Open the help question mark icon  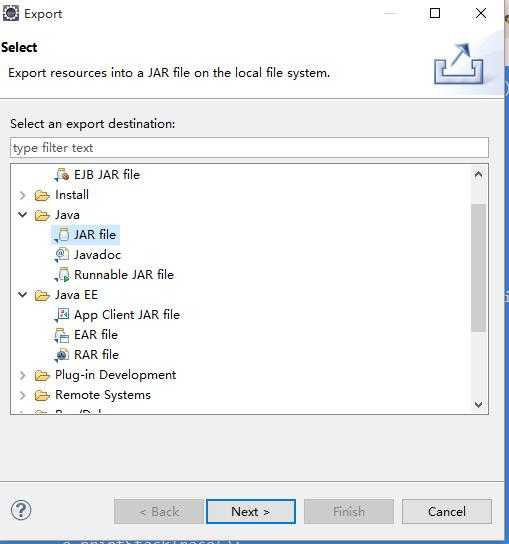click(x=21, y=510)
